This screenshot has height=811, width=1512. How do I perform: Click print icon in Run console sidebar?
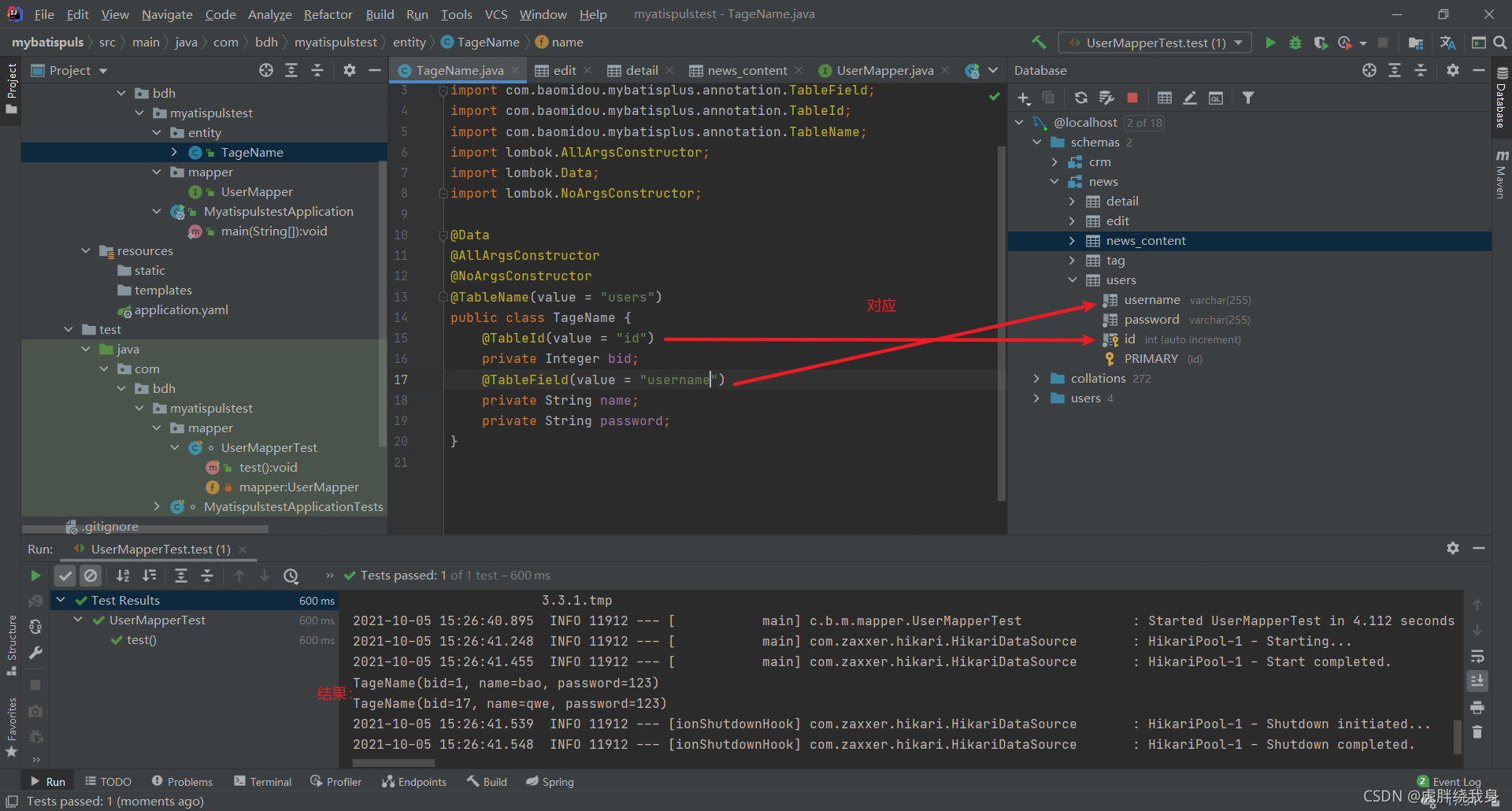1477,707
